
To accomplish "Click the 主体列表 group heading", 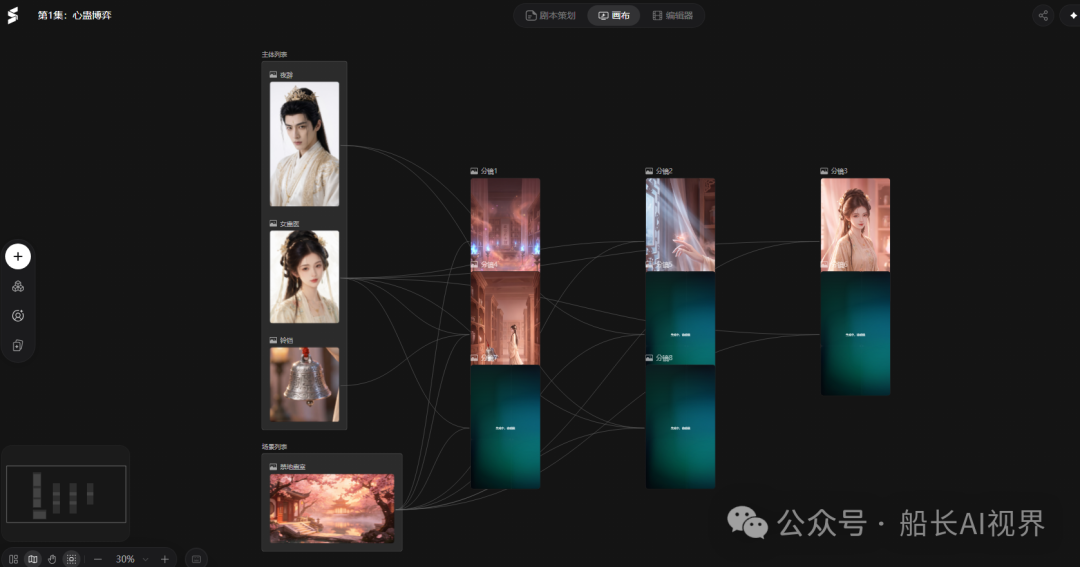I will coord(274,54).
